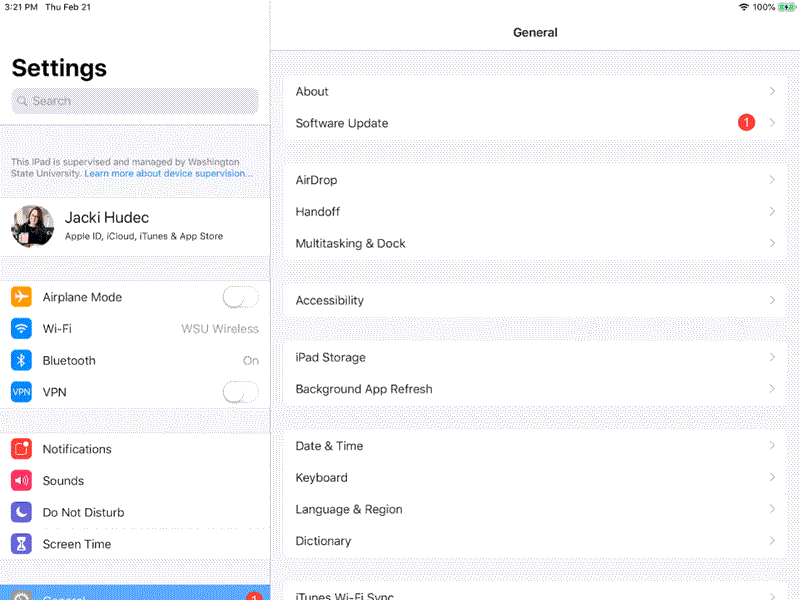Click the Settings search field
Screen dimensions: 800x600
click(135, 101)
